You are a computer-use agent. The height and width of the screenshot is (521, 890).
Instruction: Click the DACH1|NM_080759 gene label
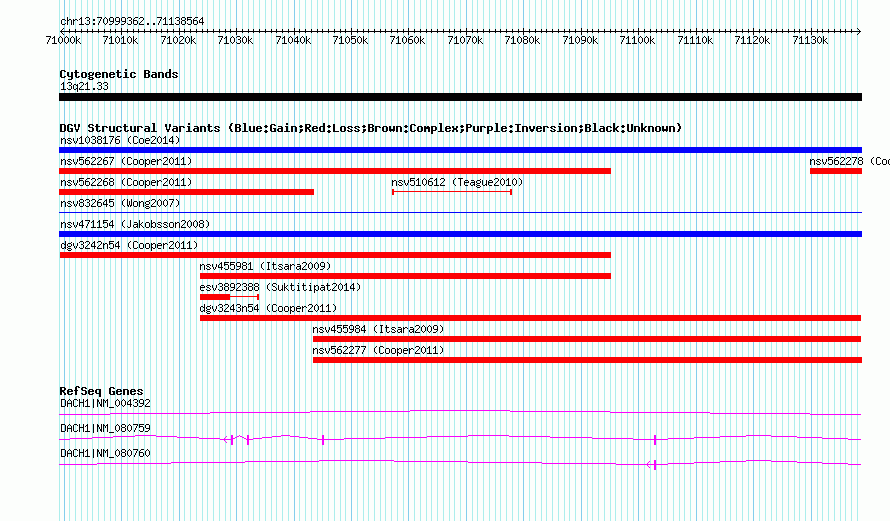105,428
